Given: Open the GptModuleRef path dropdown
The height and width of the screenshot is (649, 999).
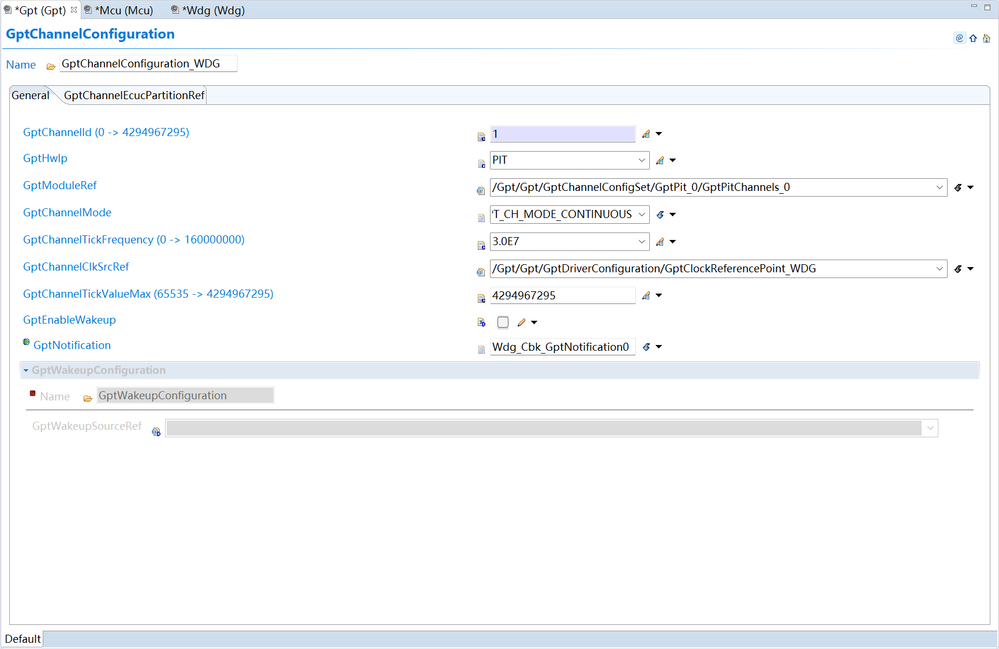Looking at the screenshot, I should (939, 187).
